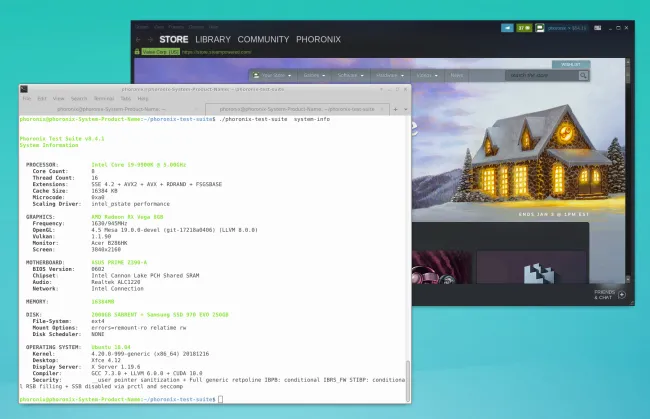Open the News link in store nav
Screen dimensions: 650x419
click(x=456, y=75)
